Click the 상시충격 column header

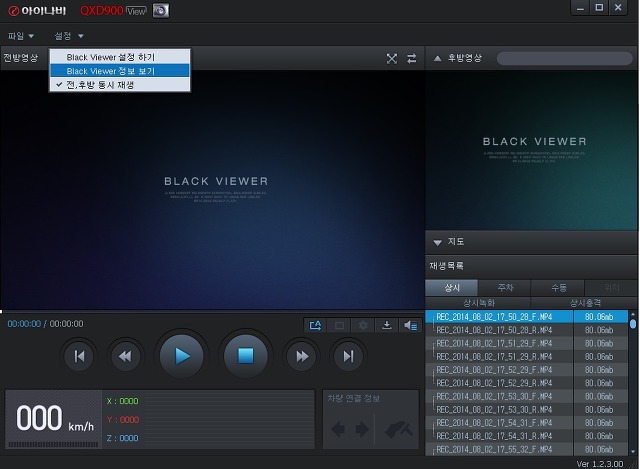(585, 303)
